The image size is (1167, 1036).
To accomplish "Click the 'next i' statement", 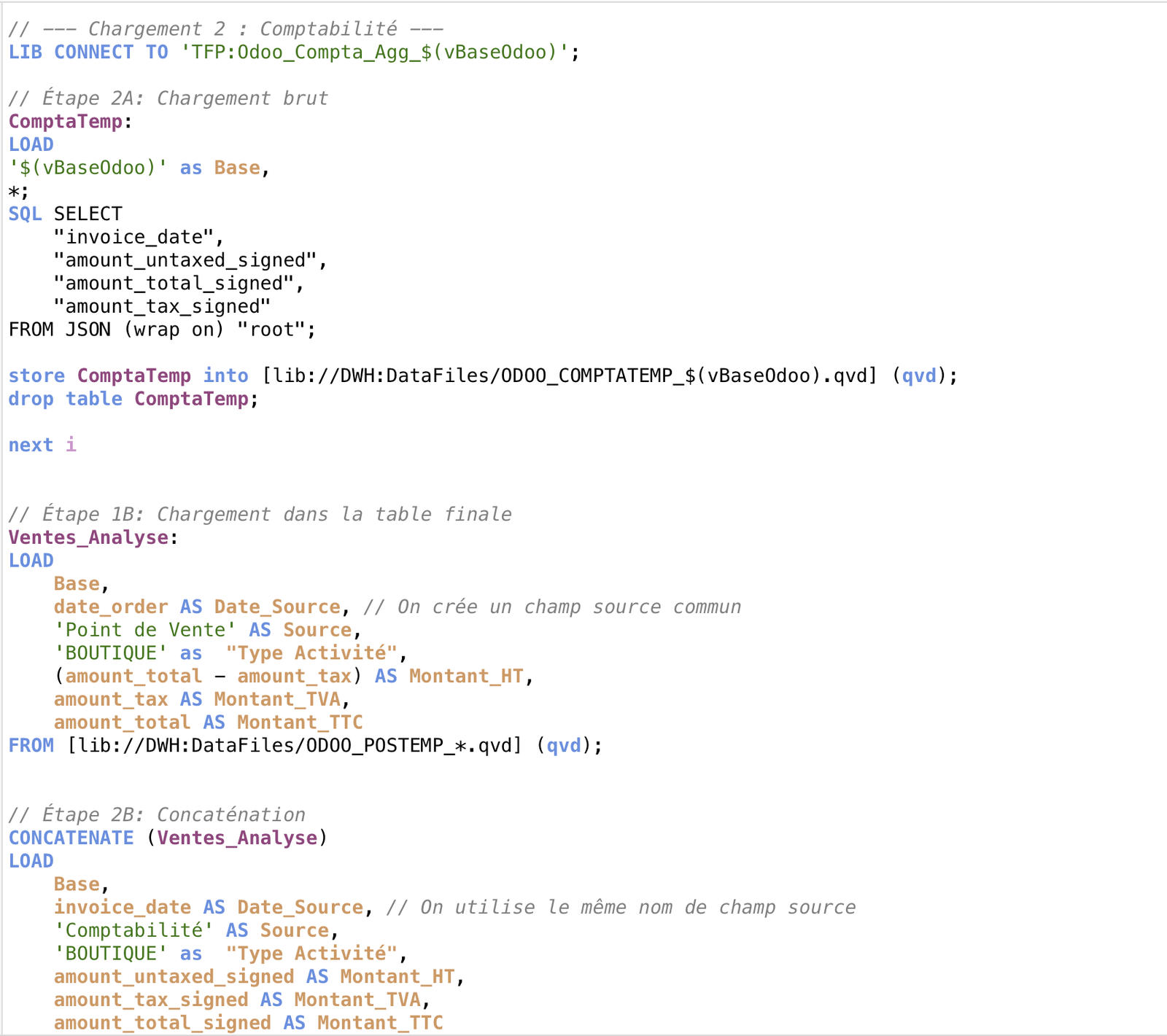I will (x=42, y=445).
